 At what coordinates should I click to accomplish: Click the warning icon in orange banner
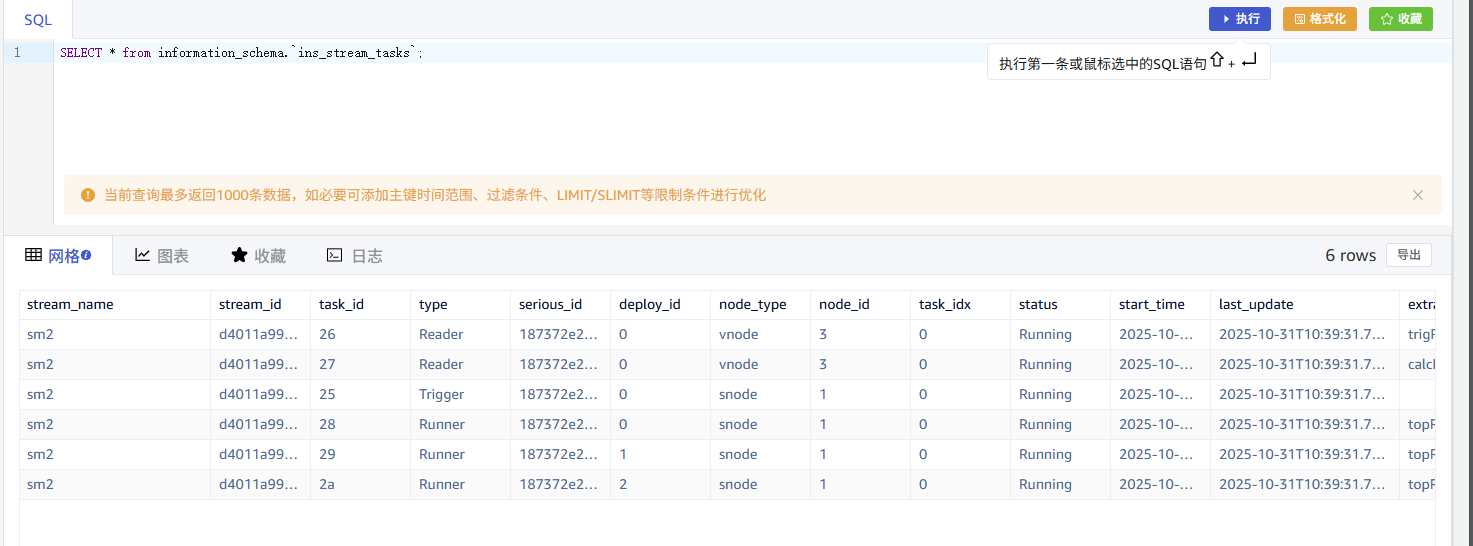88,195
